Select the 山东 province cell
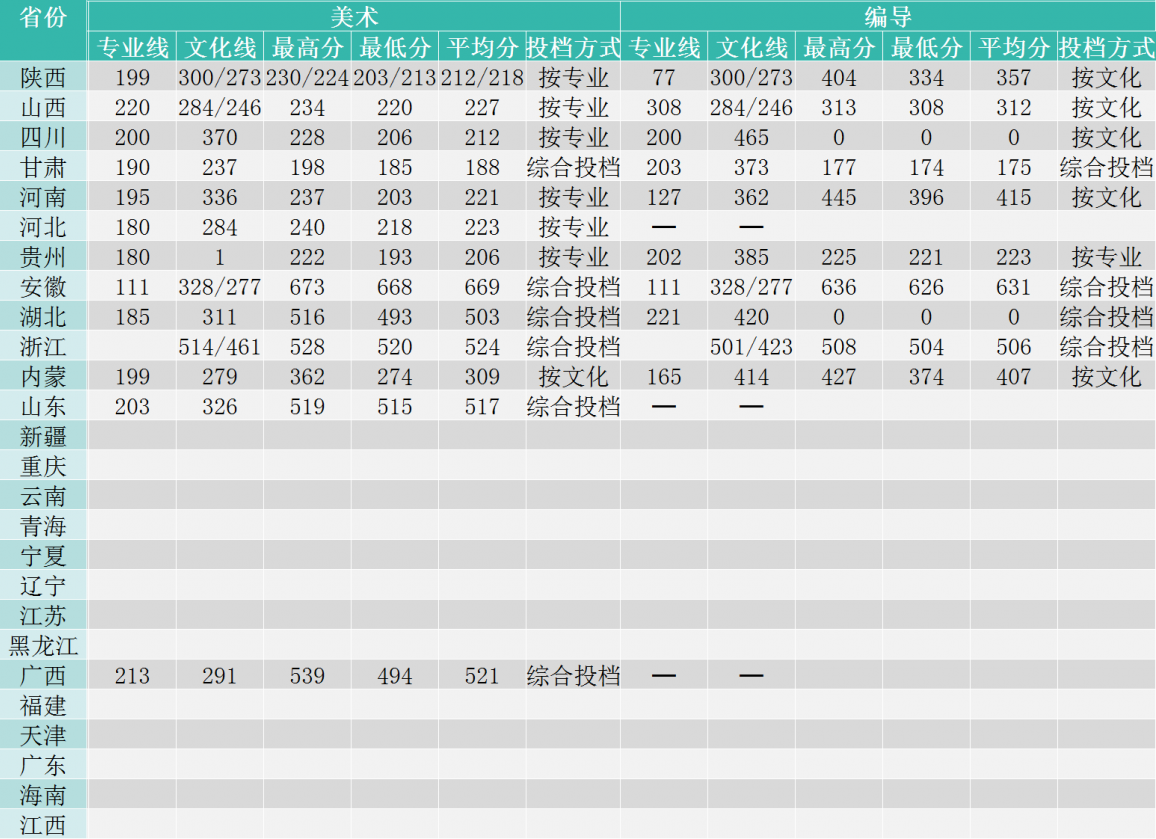Viewport: 1156px width, 839px height. click(43, 407)
